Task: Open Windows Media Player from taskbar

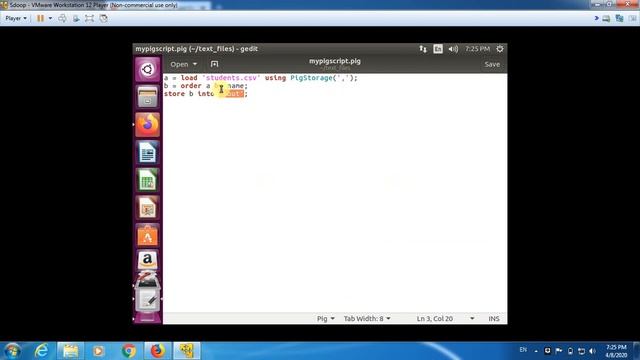Action: pyautogui.click(x=98, y=351)
